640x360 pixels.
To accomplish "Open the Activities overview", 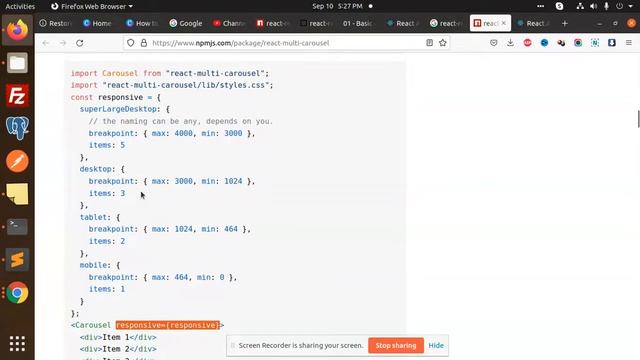I will coord(20,6).
